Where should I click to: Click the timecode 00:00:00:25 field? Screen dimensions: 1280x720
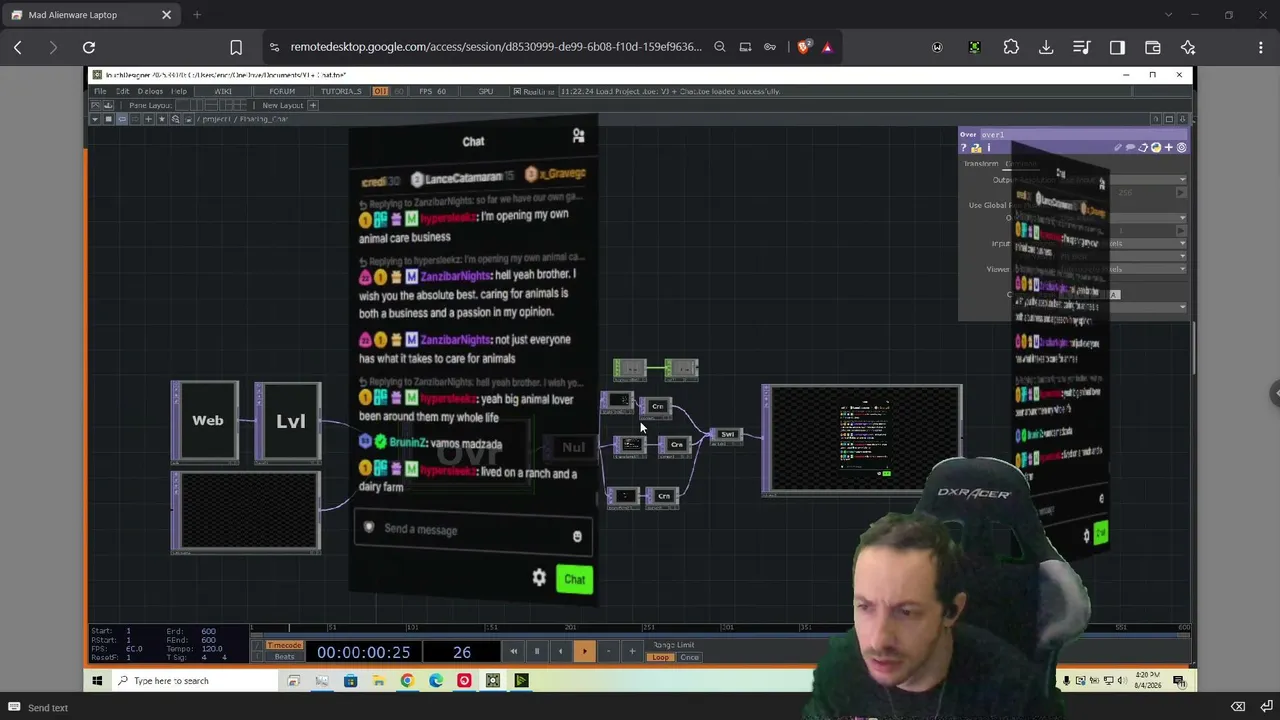click(363, 652)
